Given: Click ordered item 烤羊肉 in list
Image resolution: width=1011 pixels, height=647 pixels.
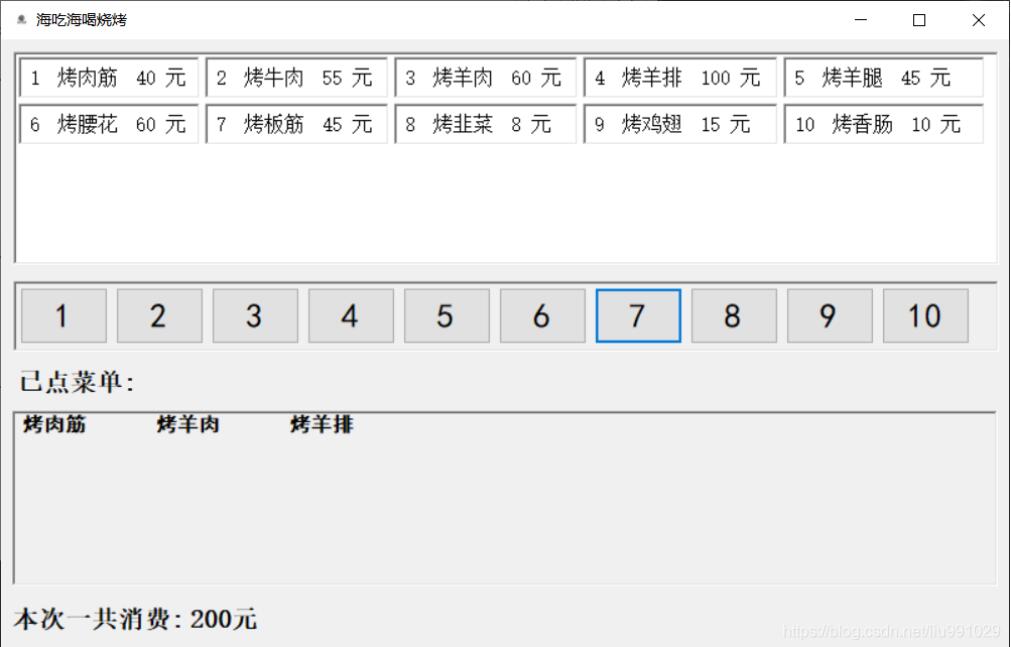Looking at the screenshot, I should pos(188,424).
